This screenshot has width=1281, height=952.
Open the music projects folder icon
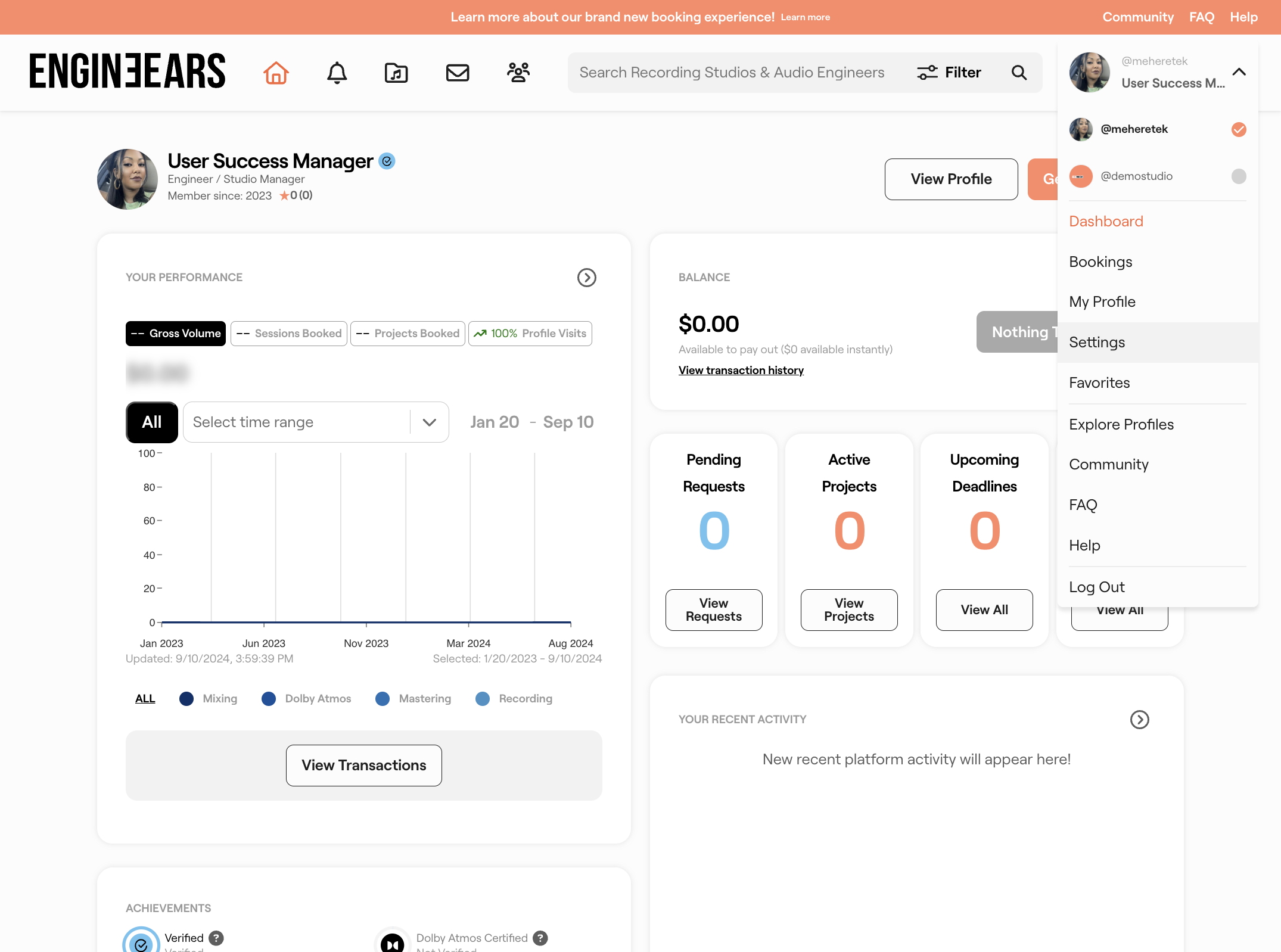click(396, 73)
